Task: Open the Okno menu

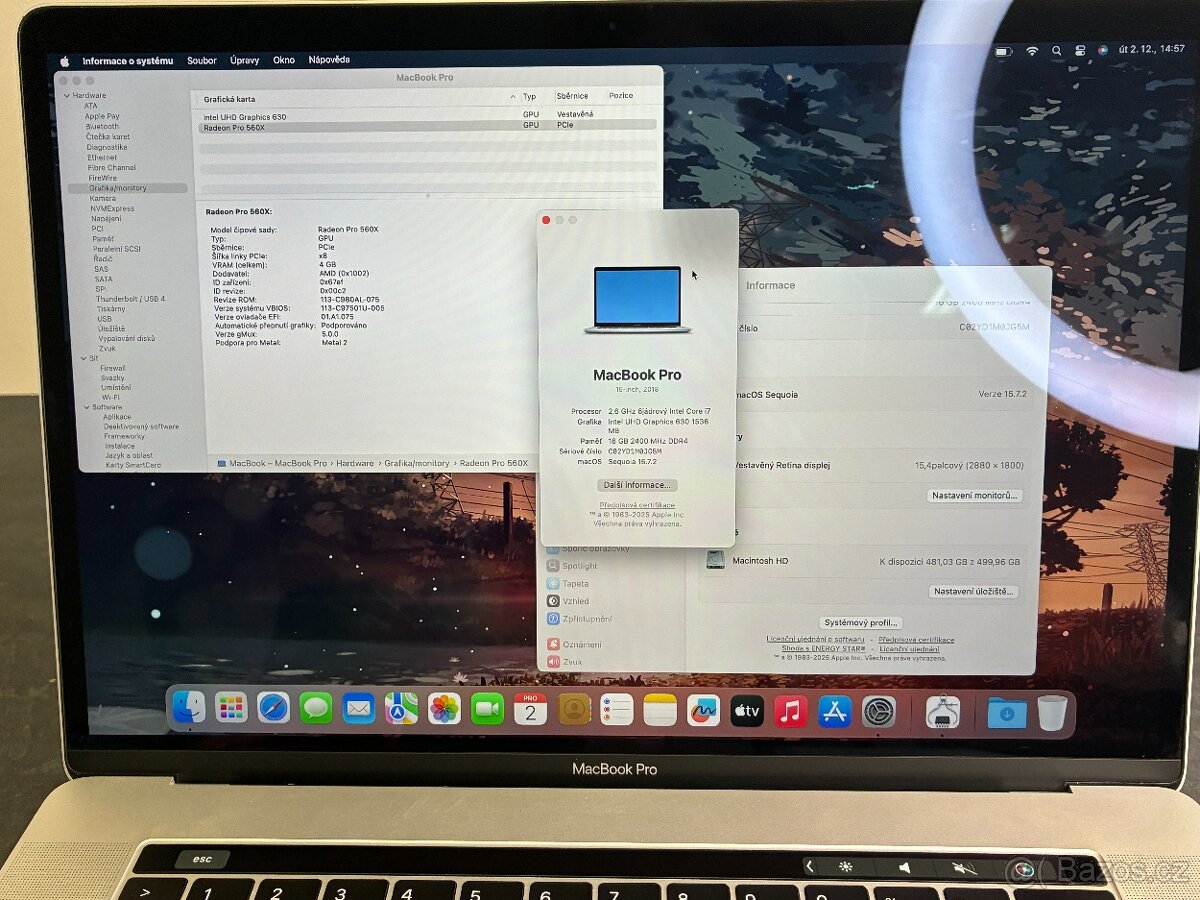Action: tap(284, 60)
